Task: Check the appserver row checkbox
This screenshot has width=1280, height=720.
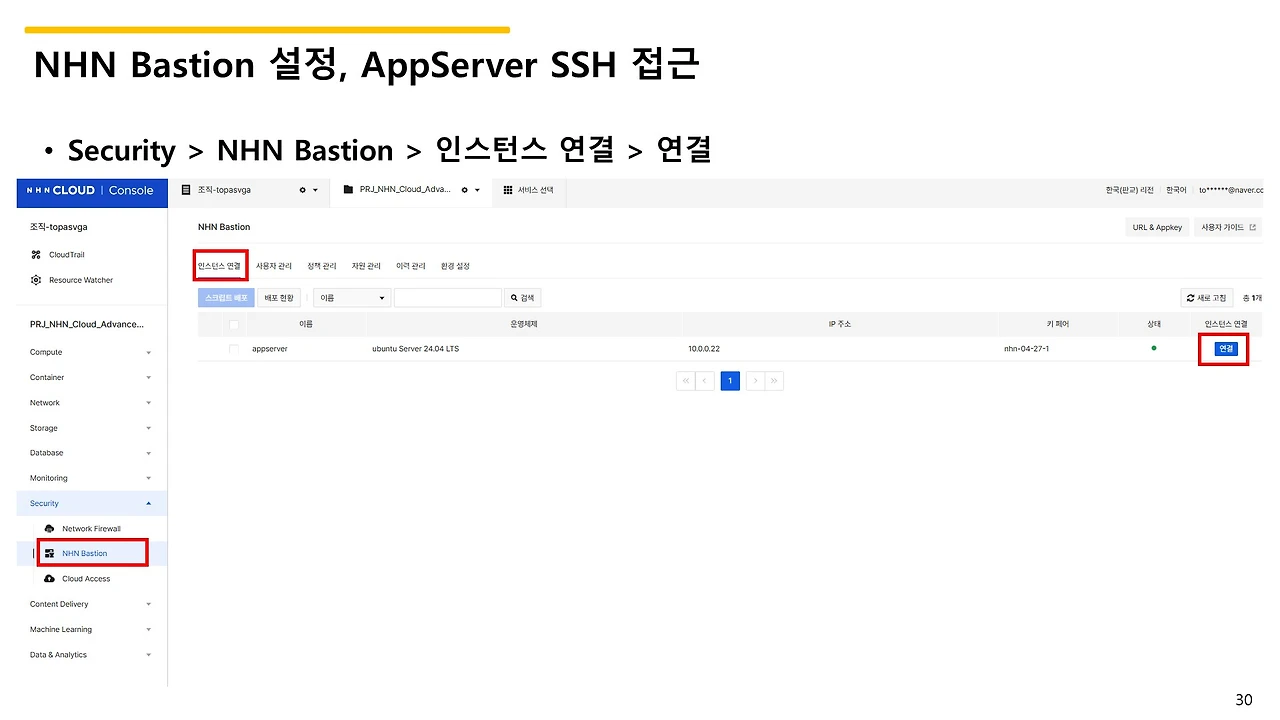Action: (x=234, y=348)
